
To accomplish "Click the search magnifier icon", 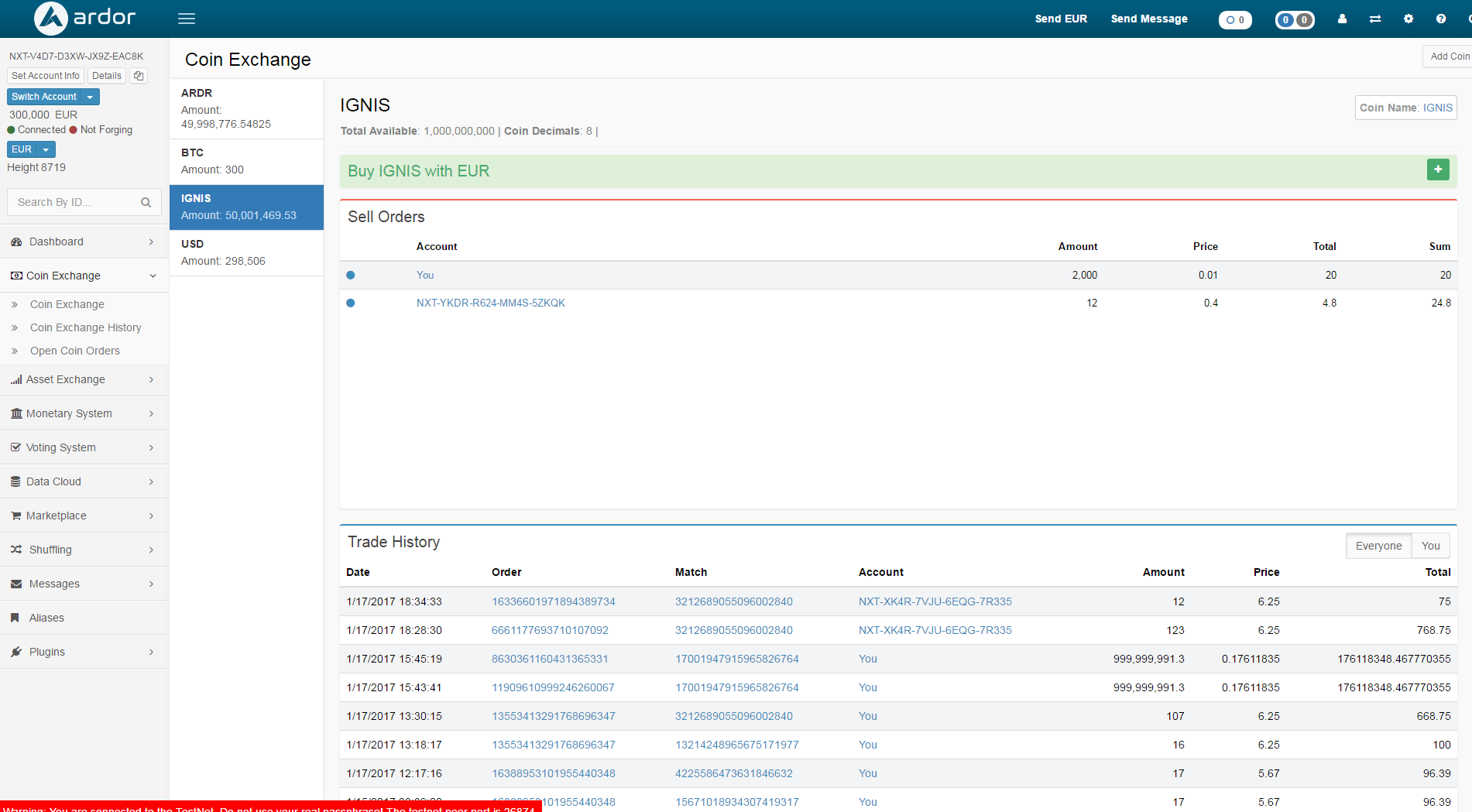I will point(146,202).
